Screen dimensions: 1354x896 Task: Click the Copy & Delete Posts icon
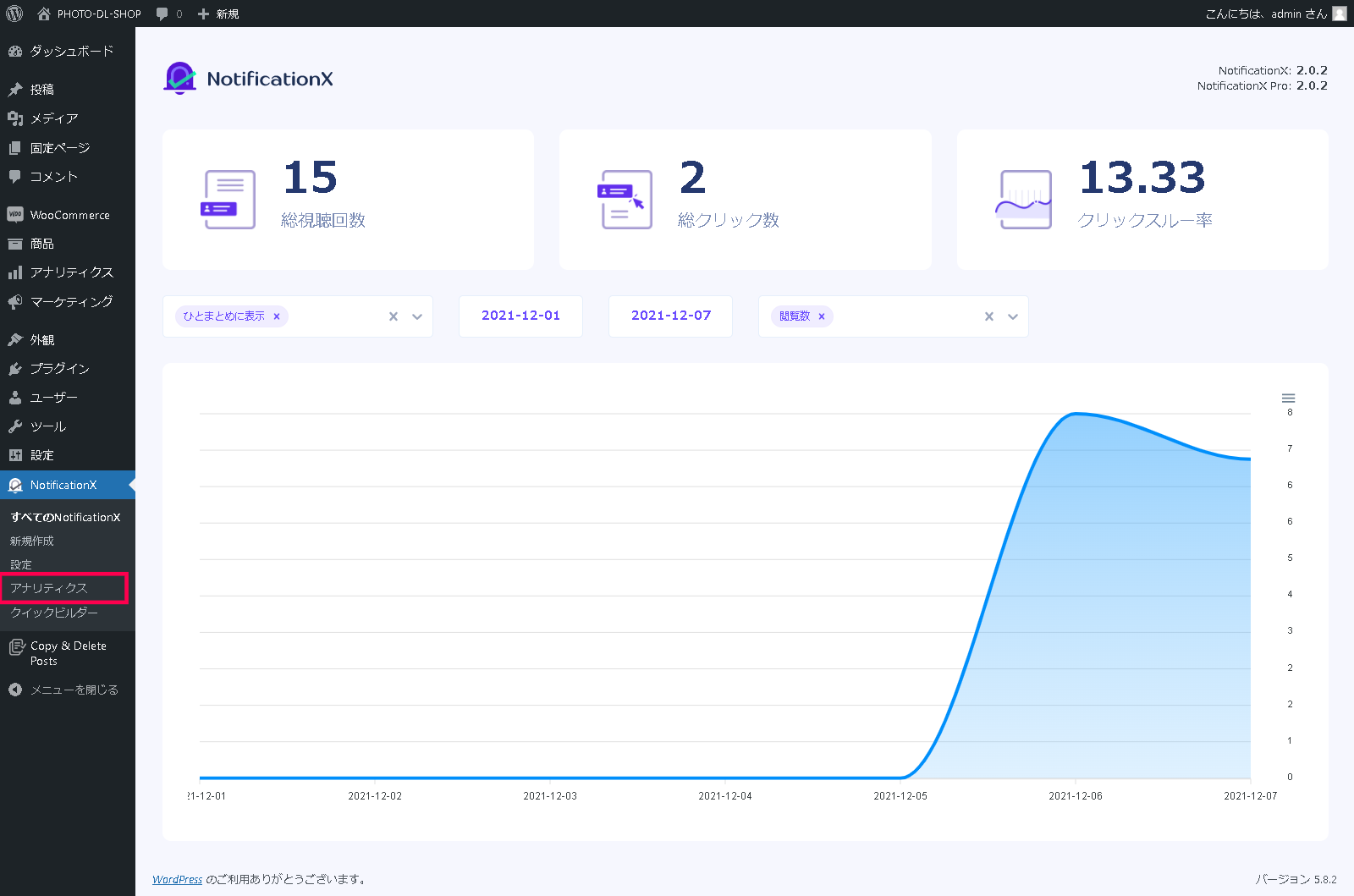(16, 647)
